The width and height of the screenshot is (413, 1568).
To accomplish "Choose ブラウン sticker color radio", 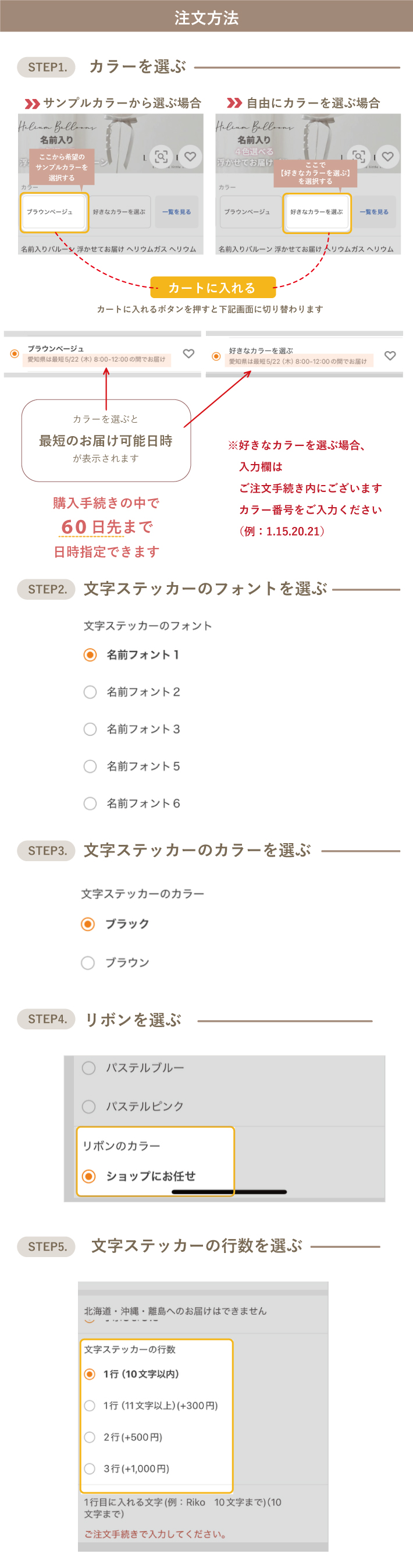I will click(x=88, y=962).
